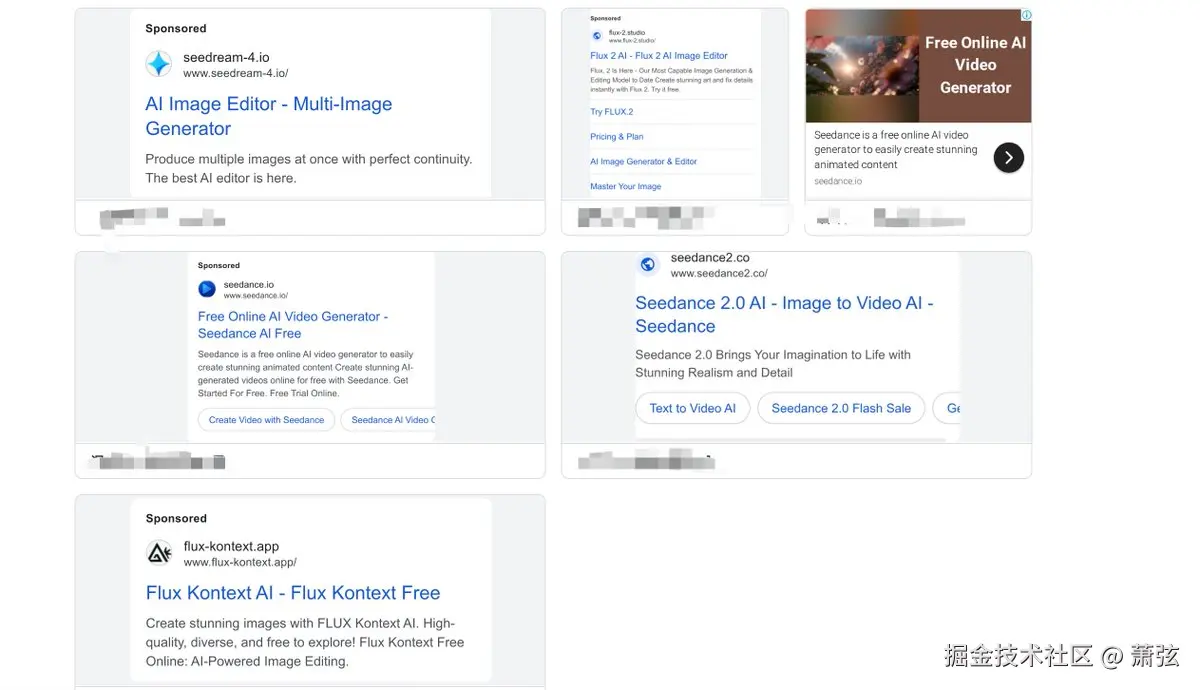Viewport: 1200px width, 690px height.
Task: Open Flux Kontext AI - Flux Kontext Free link
Action: tap(293, 593)
